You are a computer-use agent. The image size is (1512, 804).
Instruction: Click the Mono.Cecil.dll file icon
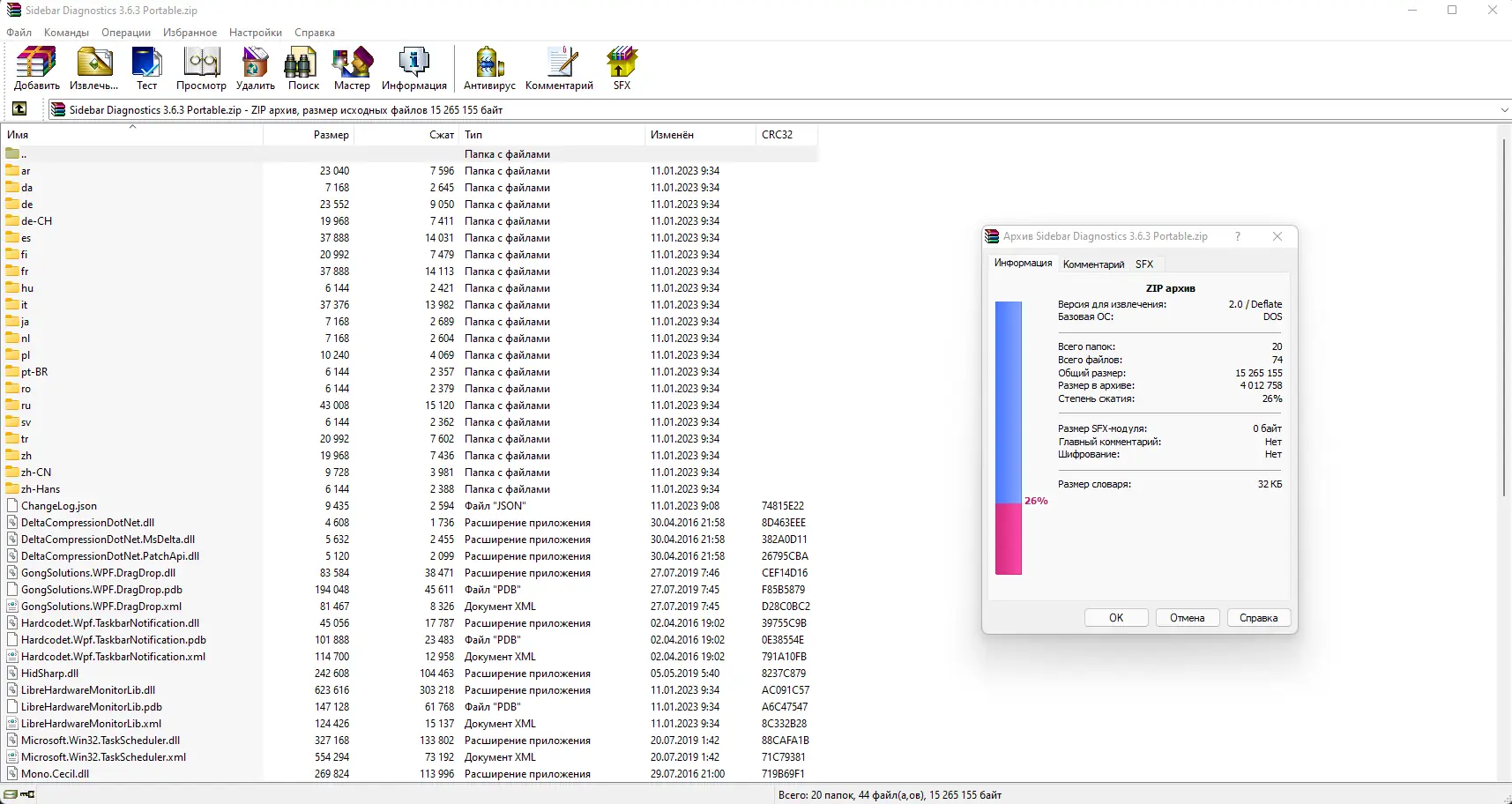point(12,774)
